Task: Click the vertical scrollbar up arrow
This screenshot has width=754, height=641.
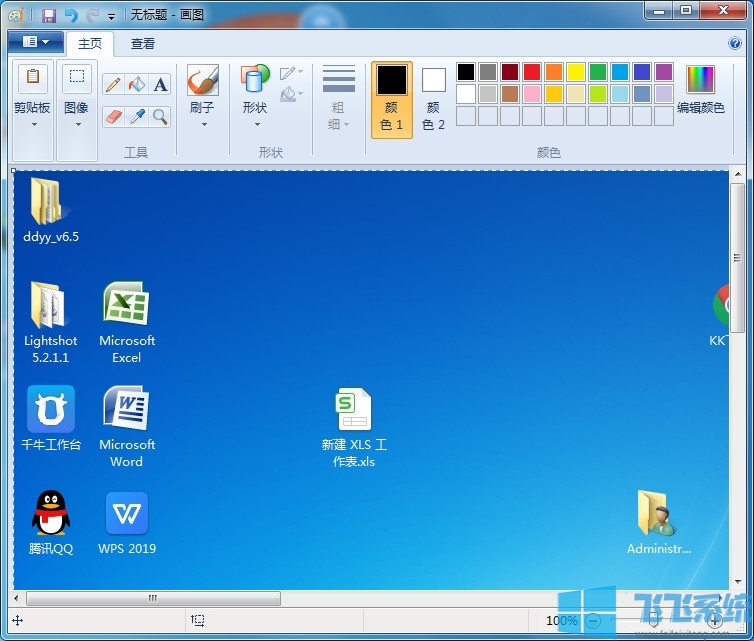Action: tap(738, 174)
